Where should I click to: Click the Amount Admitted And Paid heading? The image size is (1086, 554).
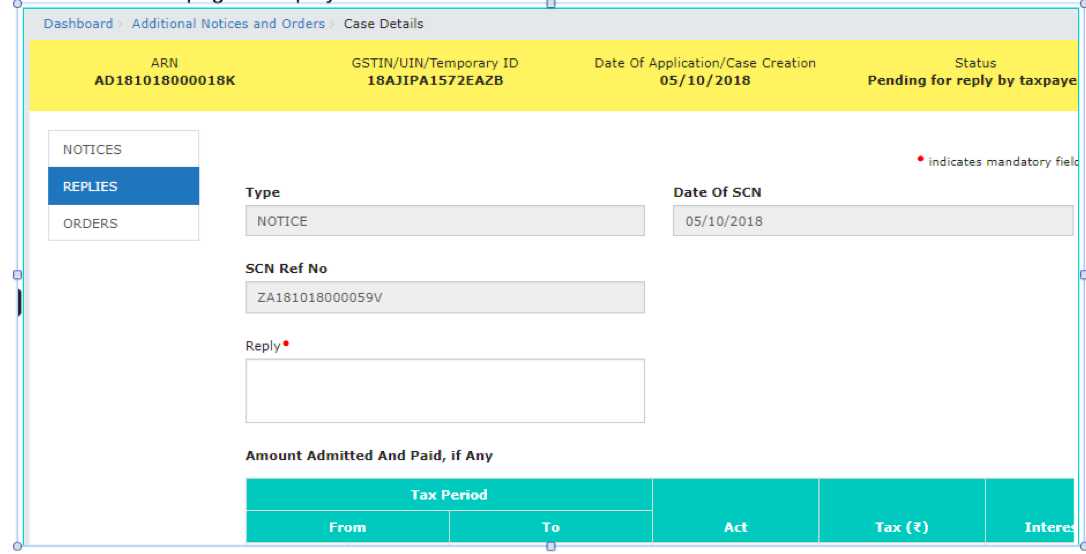coord(369,456)
